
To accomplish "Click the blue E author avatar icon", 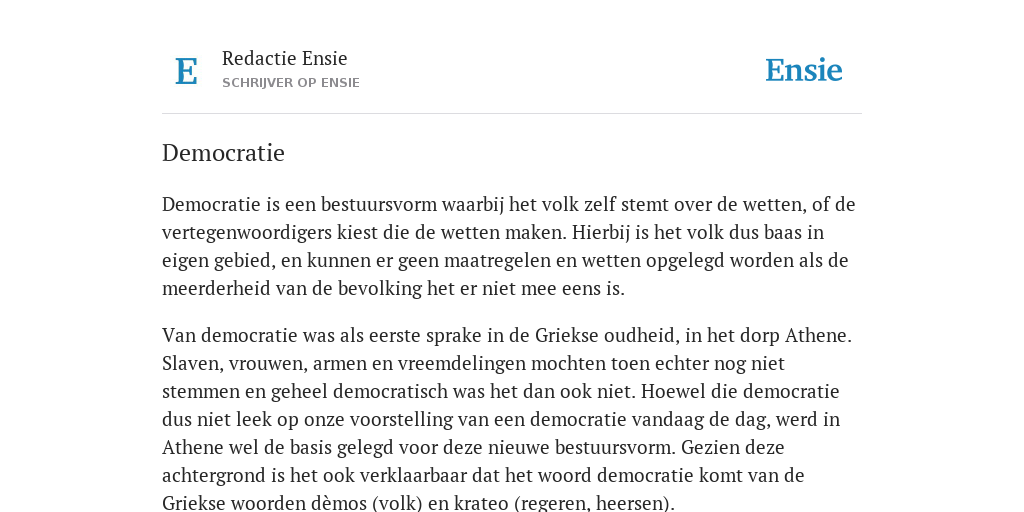I will (186, 71).
